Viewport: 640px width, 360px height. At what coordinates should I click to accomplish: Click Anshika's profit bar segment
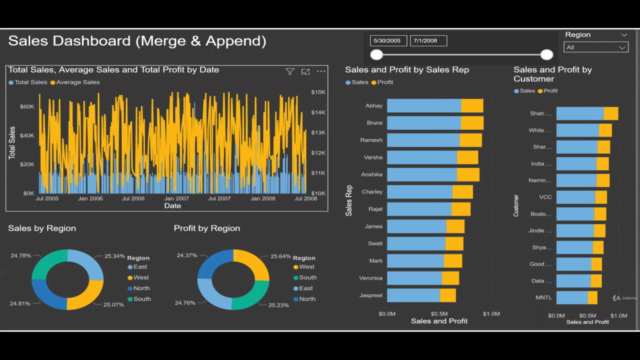pyautogui.click(x=468, y=175)
